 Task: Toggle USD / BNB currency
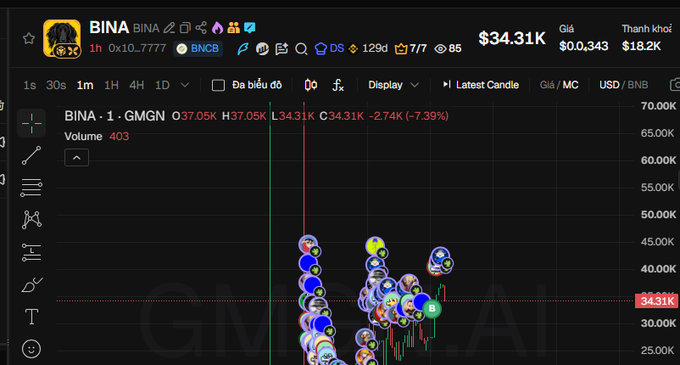(624, 85)
